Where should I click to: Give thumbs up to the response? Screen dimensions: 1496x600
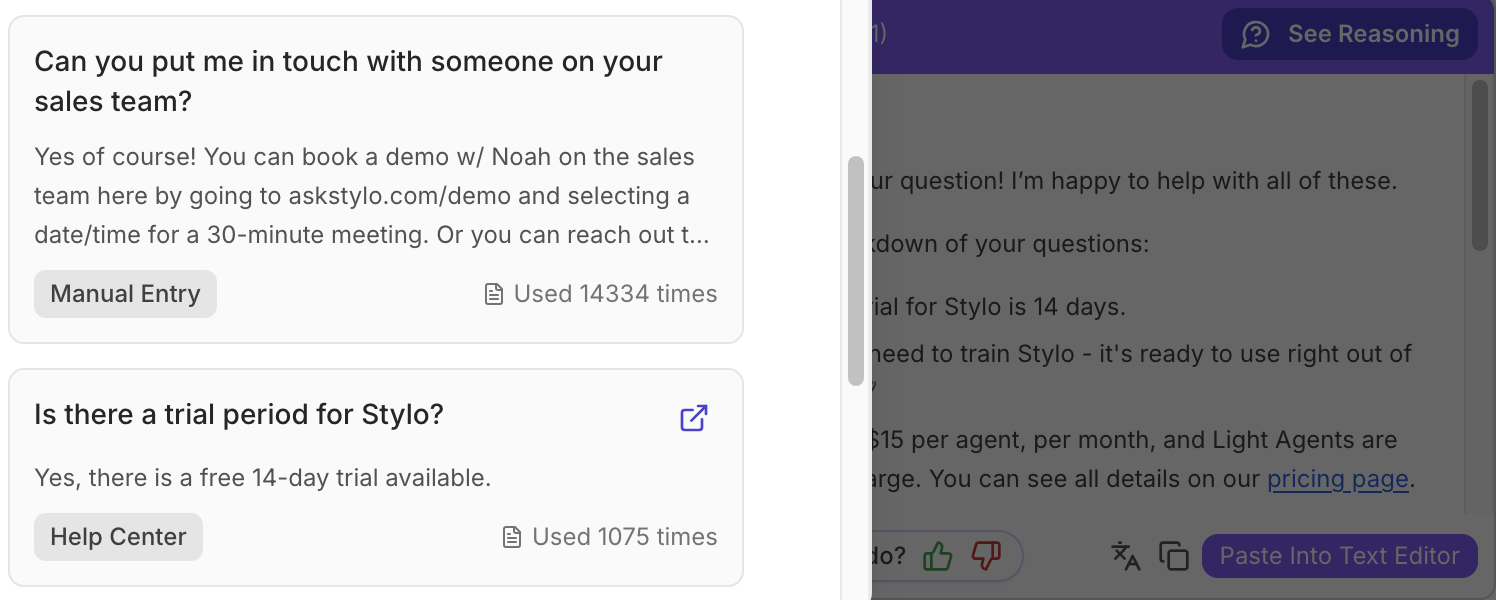pyautogui.click(x=937, y=556)
